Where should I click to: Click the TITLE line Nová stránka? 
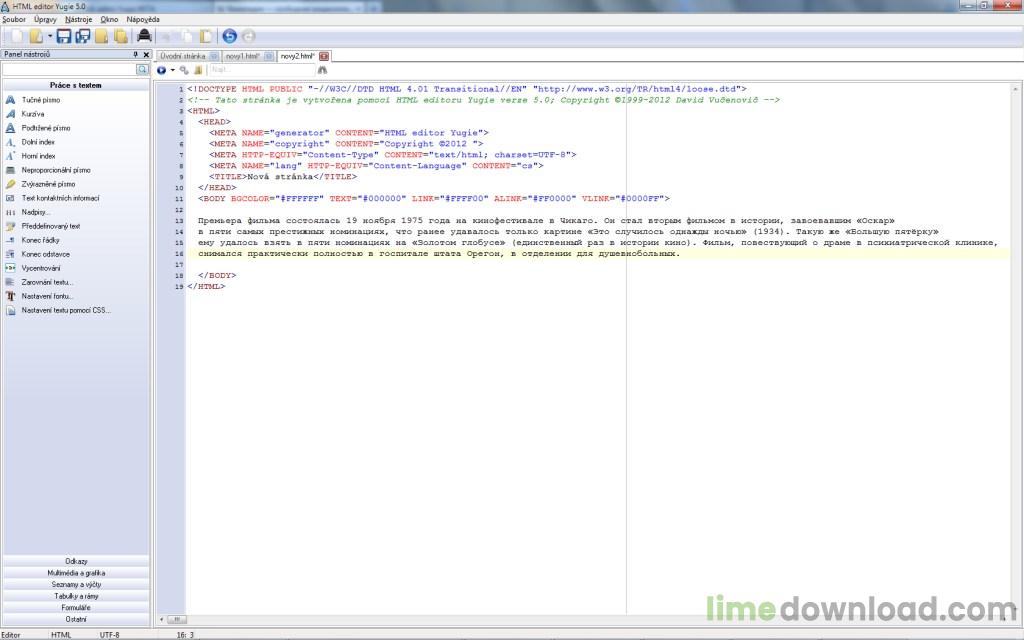283,177
